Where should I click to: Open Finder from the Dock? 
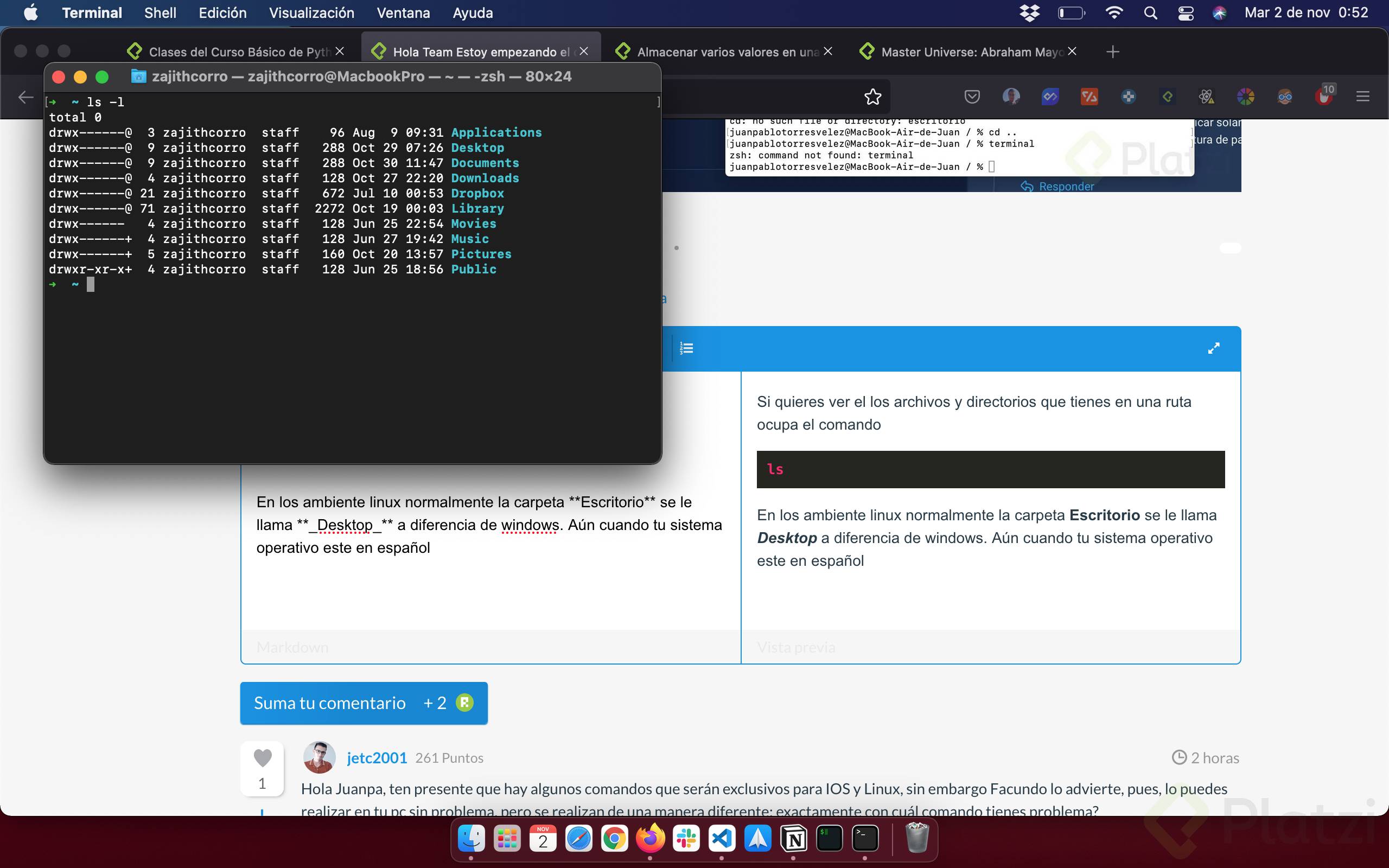click(x=471, y=839)
